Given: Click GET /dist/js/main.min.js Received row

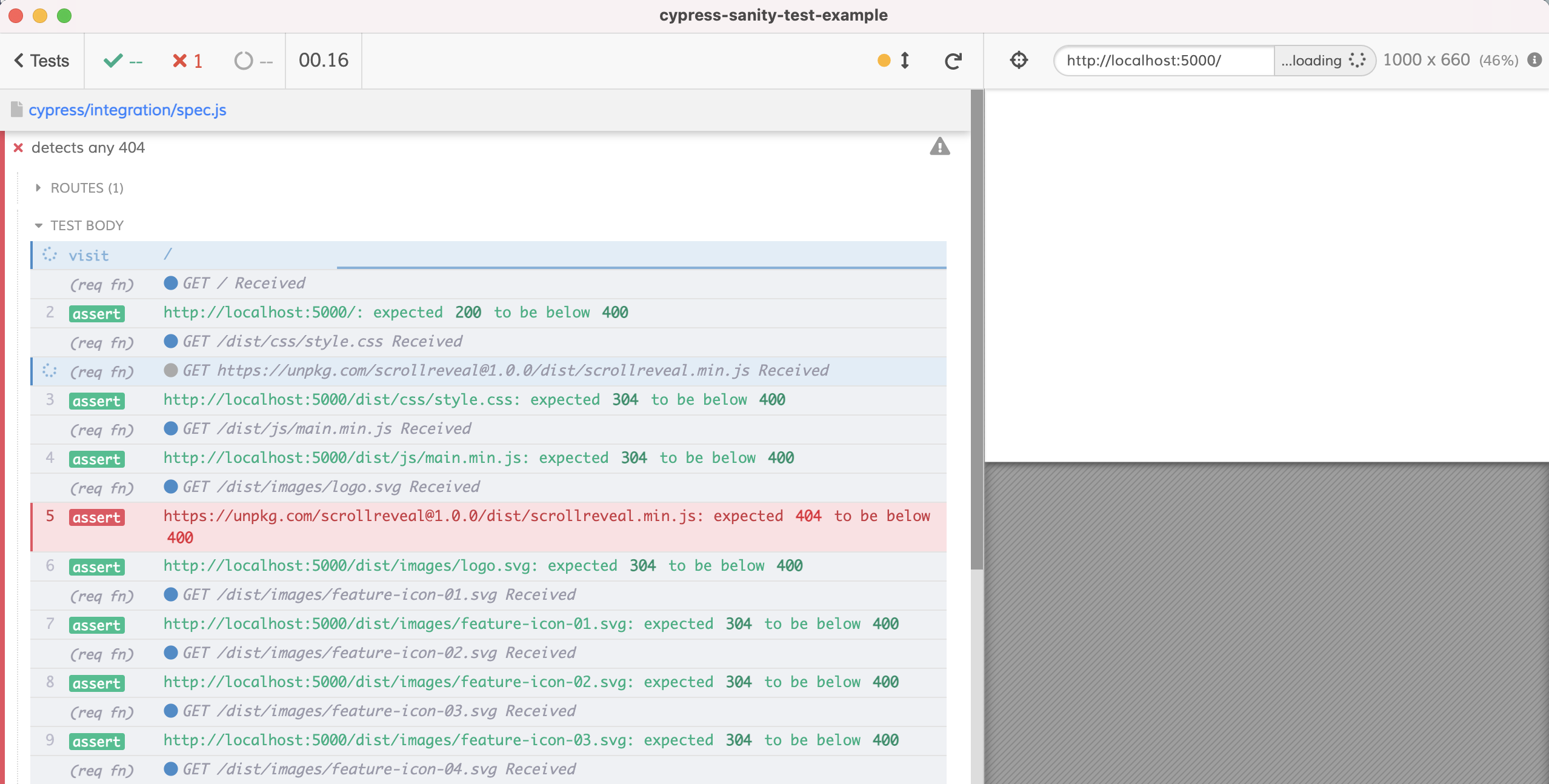Looking at the screenshot, I should click(488, 429).
